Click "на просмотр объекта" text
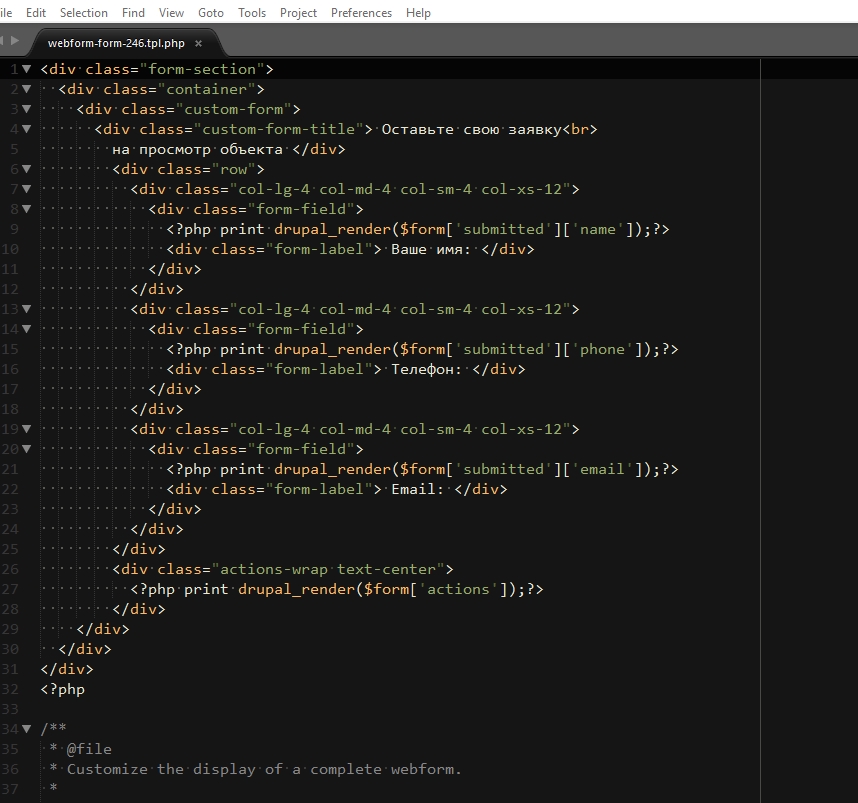 [198, 149]
